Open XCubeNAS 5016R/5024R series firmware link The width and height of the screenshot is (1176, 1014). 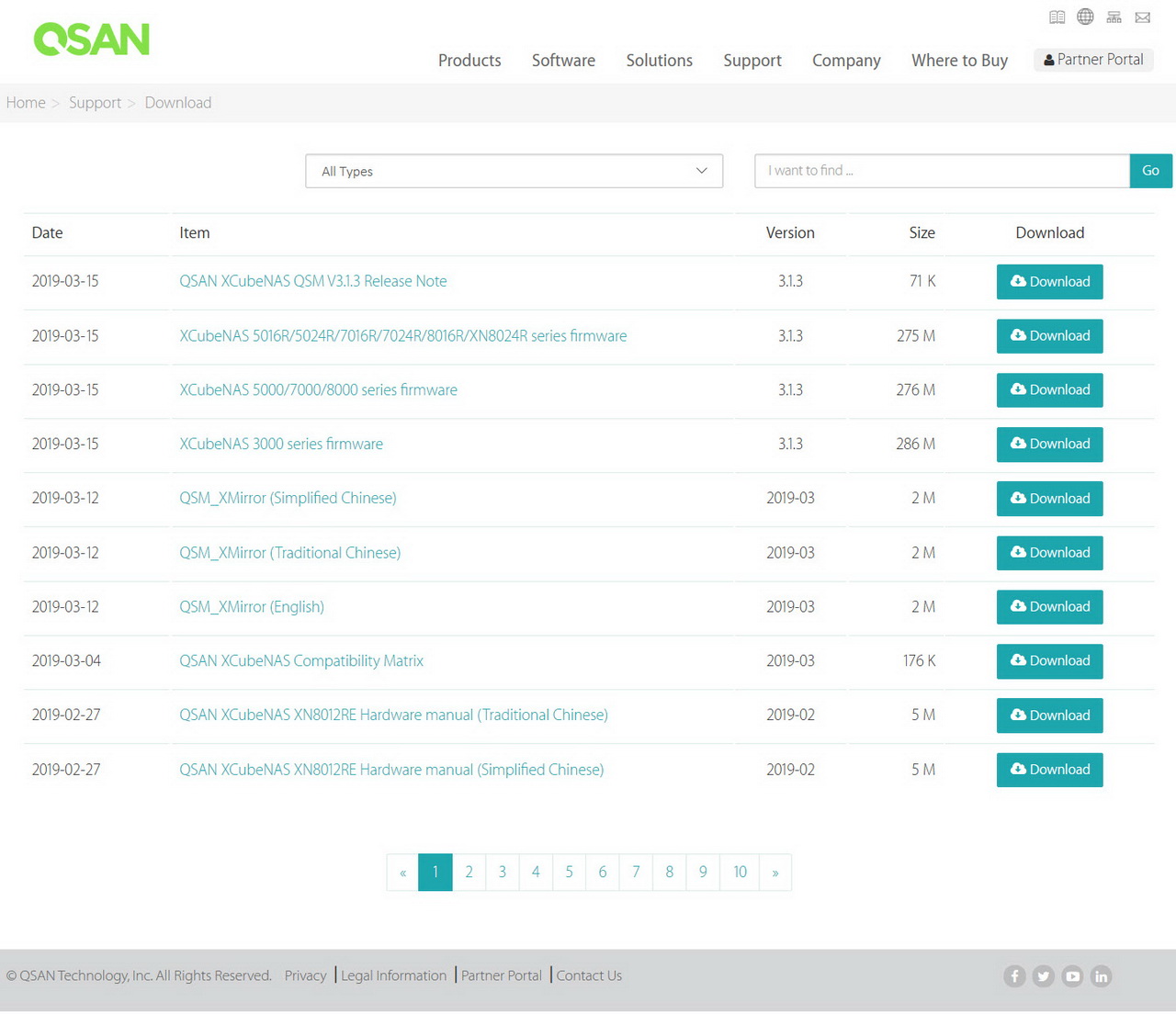point(403,336)
